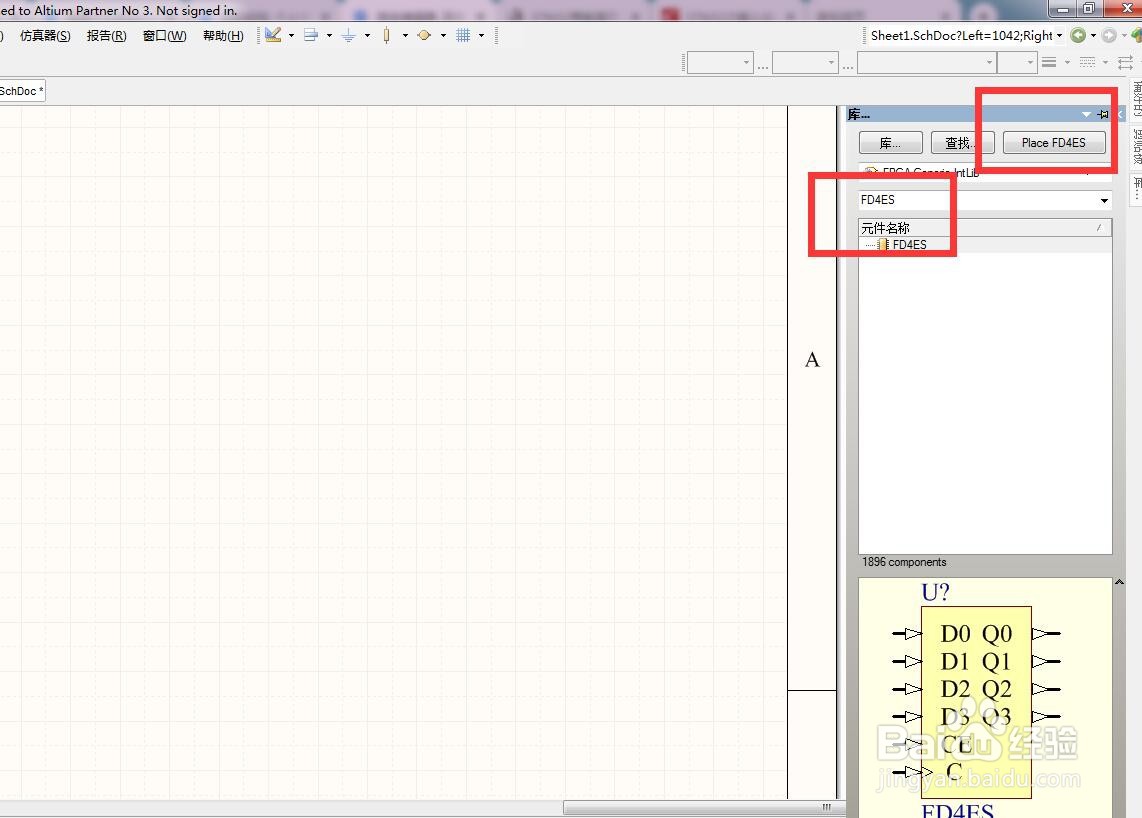The image size is (1142, 818).
Task: Expand the power sources dropdown arrow
Action: pos(367,35)
